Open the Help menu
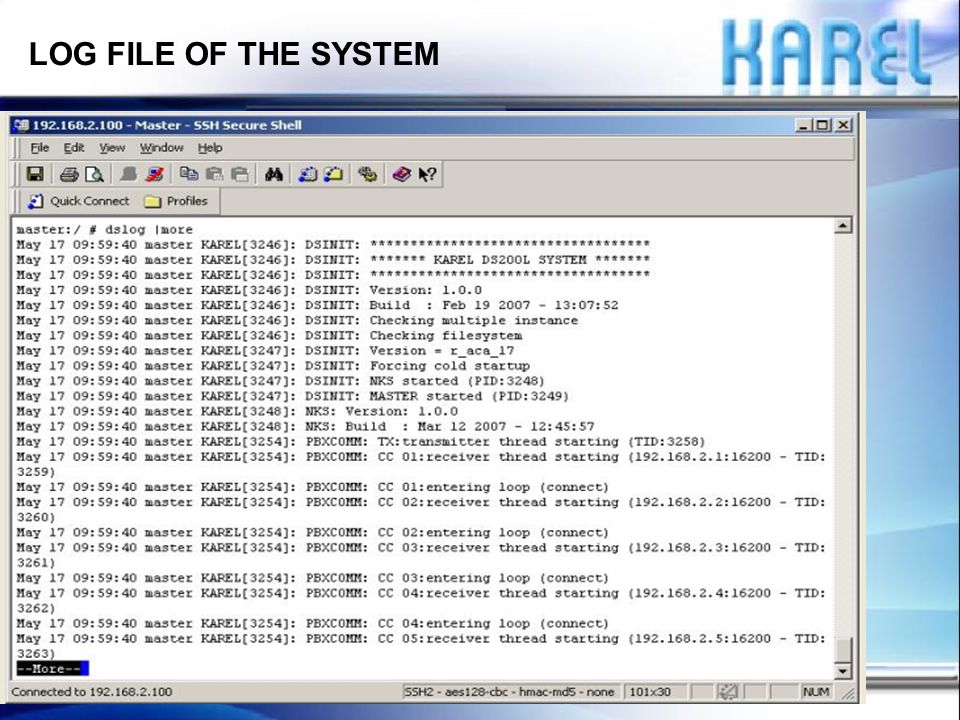The height and width of the screenshot is (720, 960). (x=210, y=148)
